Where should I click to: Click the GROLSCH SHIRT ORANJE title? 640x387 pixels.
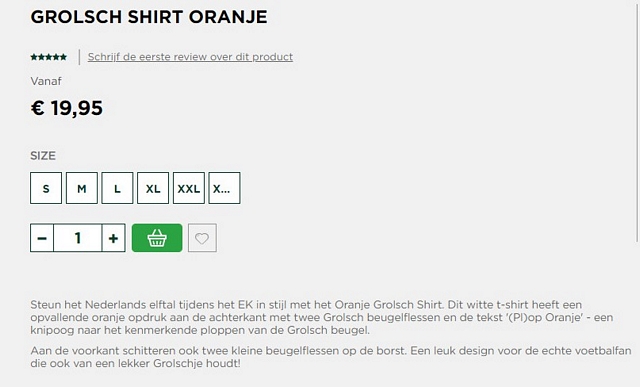[x=149, y=17]
